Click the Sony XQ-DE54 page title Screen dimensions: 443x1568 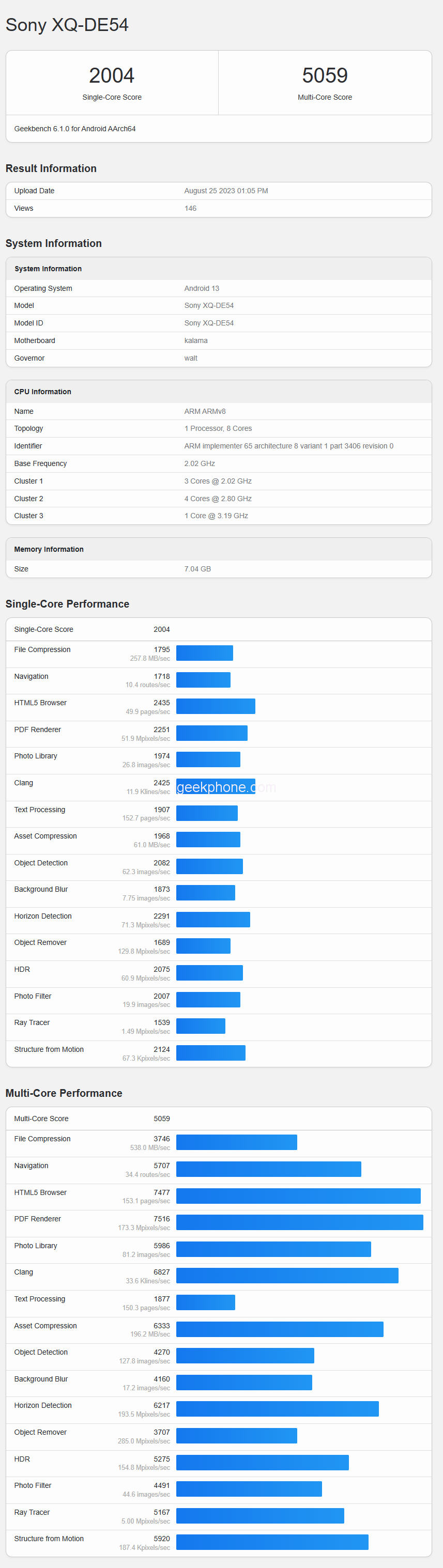(67, 25)
